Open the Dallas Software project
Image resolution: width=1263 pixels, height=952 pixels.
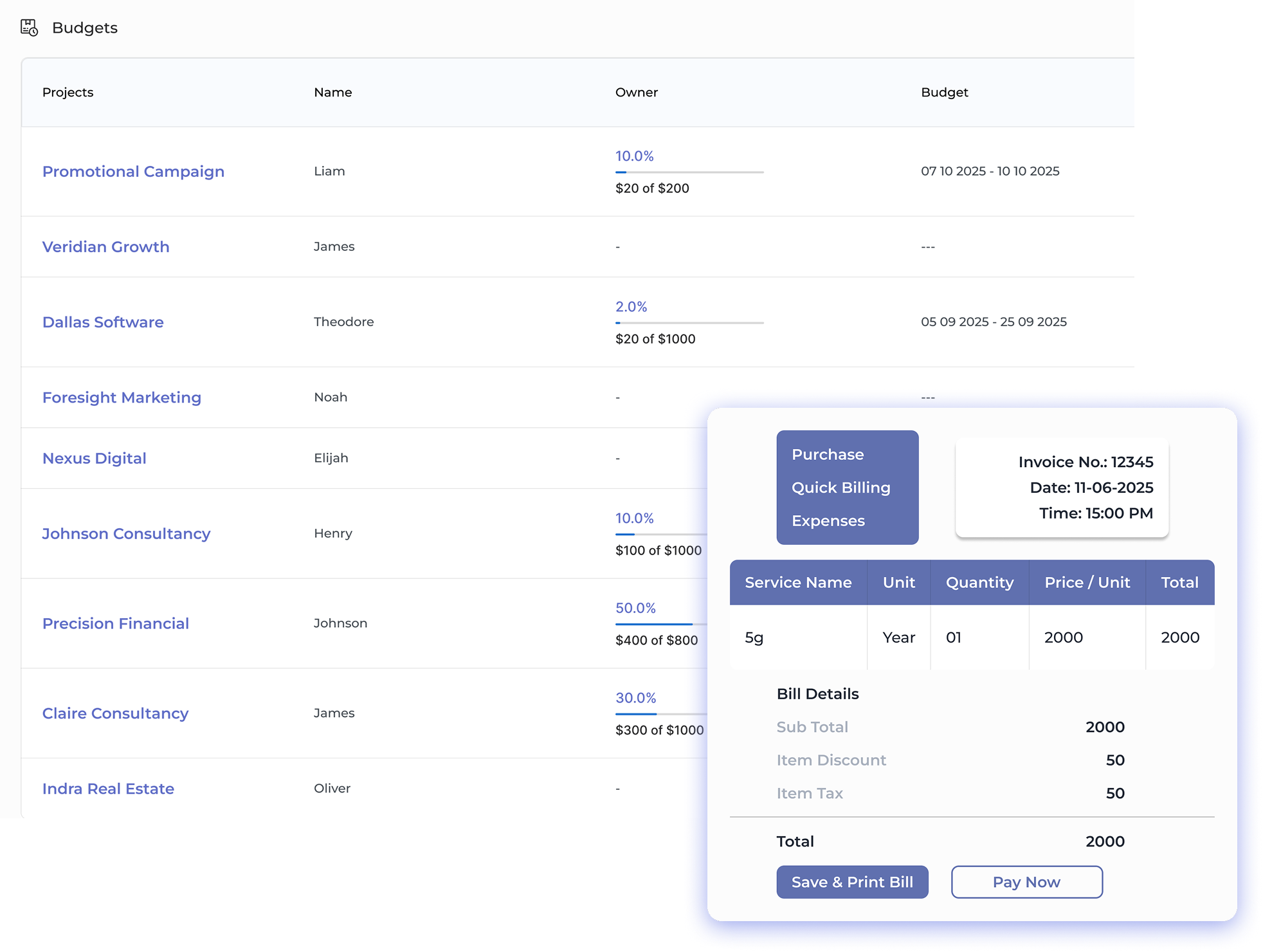(103, 322)
